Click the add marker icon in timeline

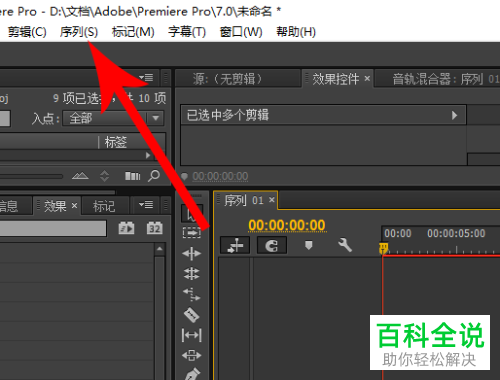[x=309, y=246]
